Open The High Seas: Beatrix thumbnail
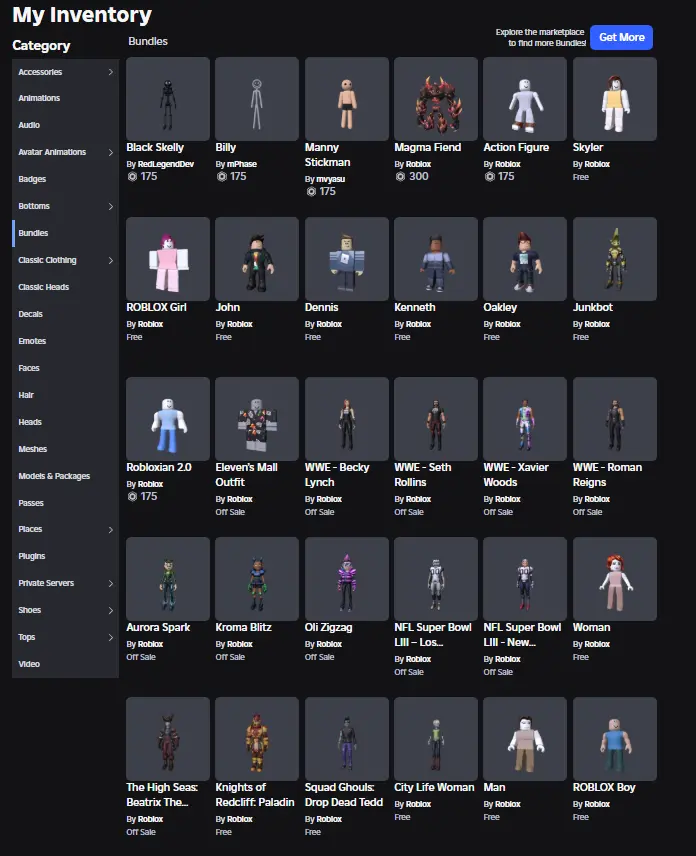 pyautogui.click(x=168, y=739)
